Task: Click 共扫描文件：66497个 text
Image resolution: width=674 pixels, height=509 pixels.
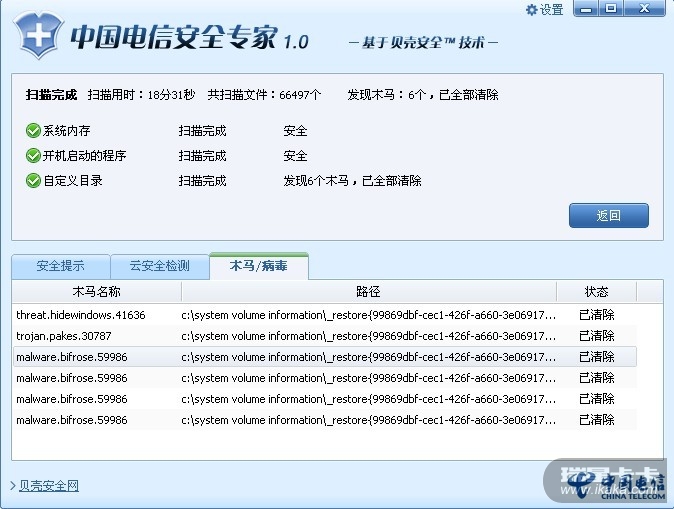Action: pos(264,95)
